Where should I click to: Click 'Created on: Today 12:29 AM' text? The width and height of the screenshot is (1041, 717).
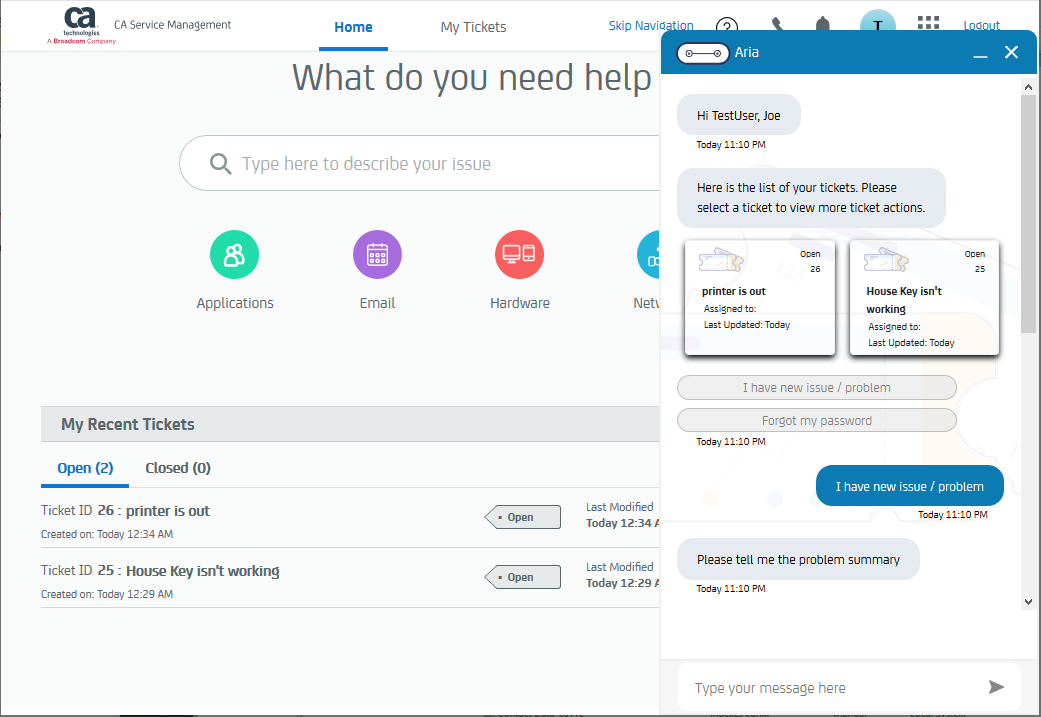(107, 594)
